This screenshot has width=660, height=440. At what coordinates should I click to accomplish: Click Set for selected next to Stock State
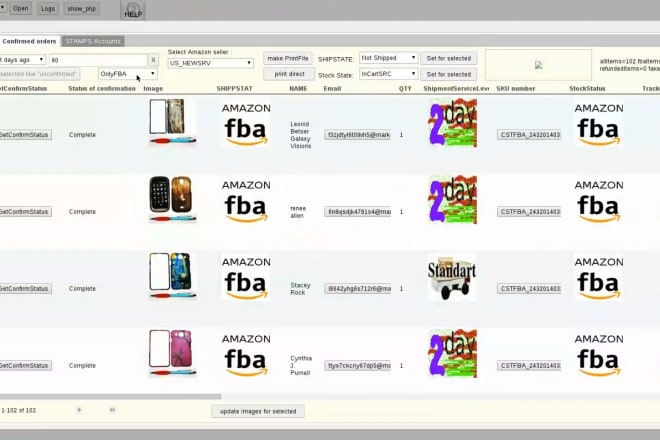click(449, 74)
